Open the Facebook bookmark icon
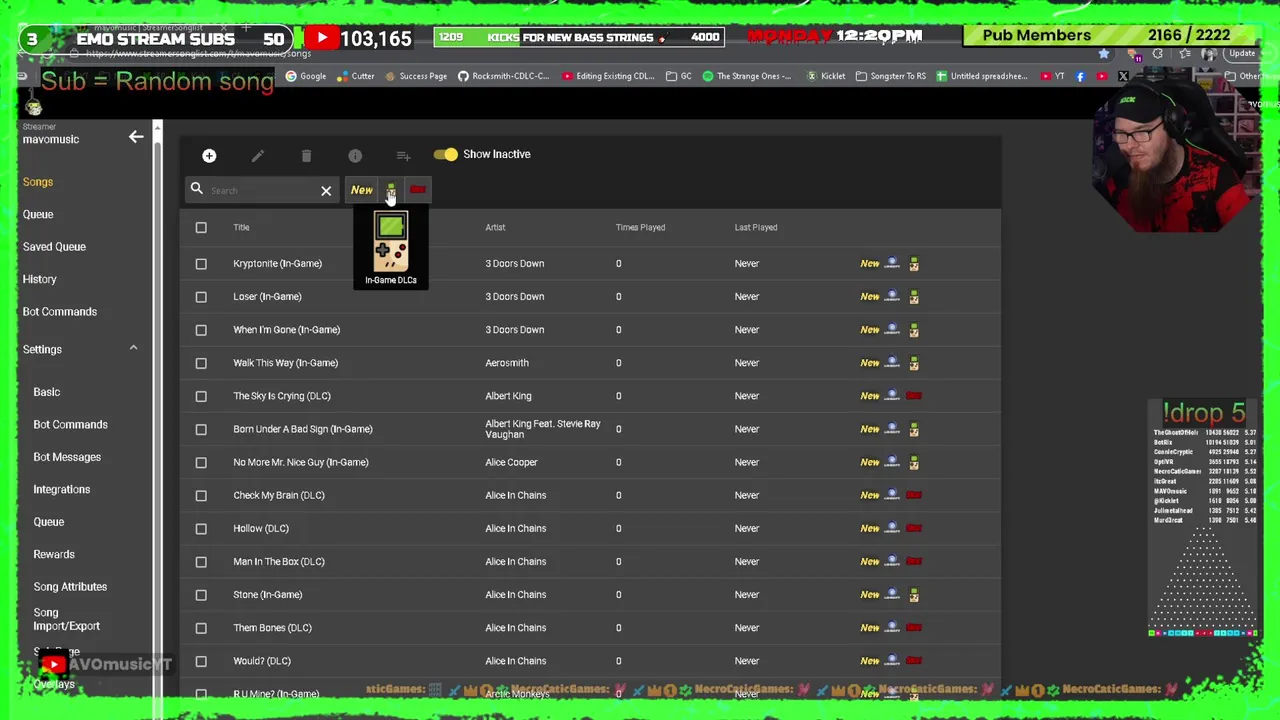This screenshot has height=720, width=1280. coord(1080,76)
